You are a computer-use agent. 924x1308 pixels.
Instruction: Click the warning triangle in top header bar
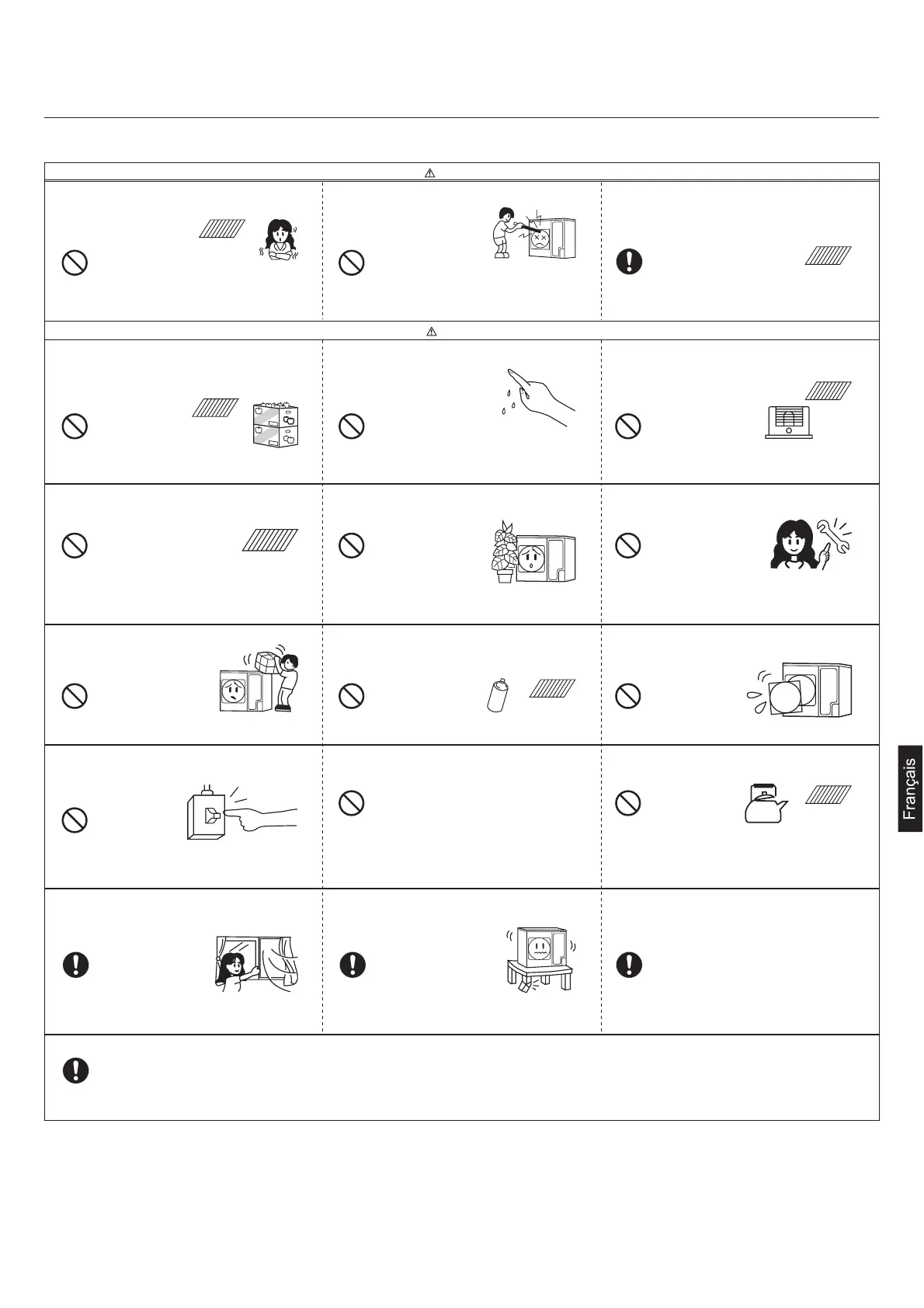pyautogui.click(x=429, y=172)
